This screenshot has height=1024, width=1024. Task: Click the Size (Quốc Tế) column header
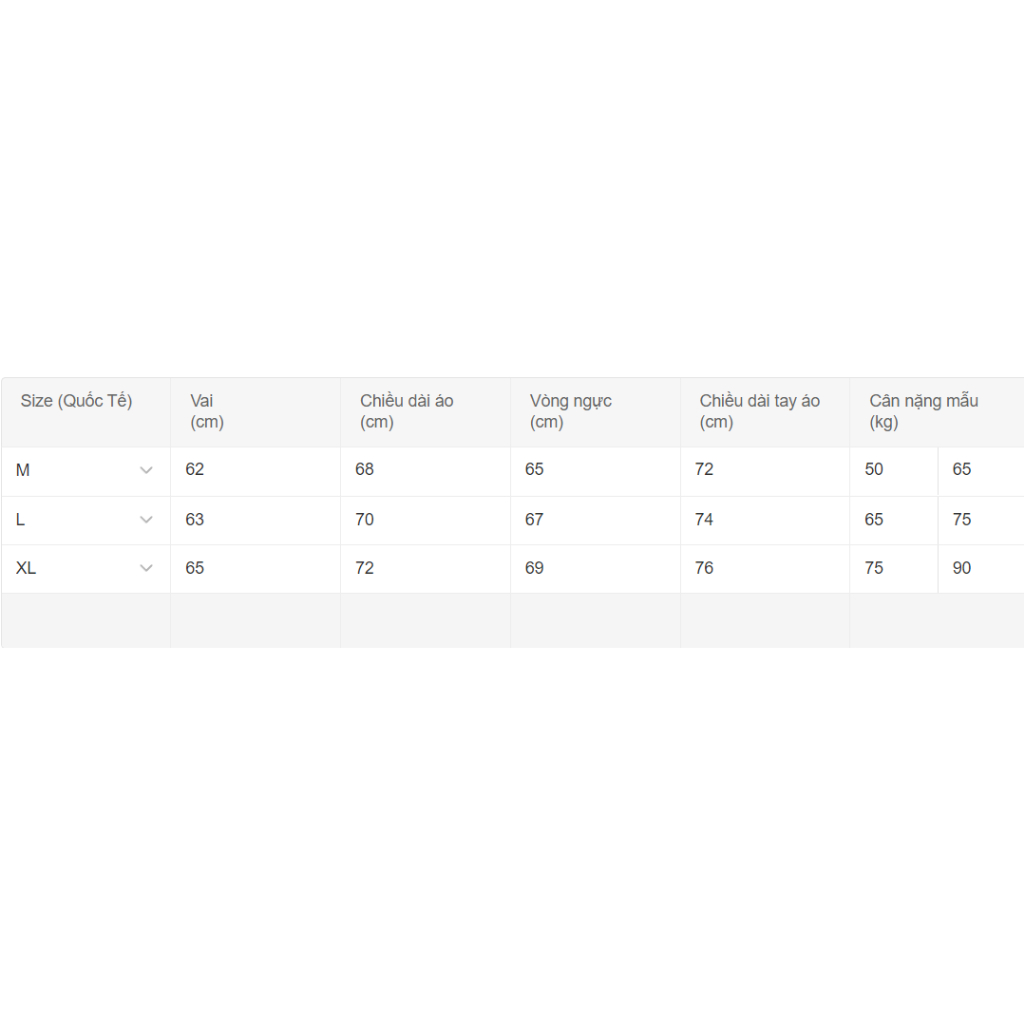pyautogui.click(x=77, y=402)
